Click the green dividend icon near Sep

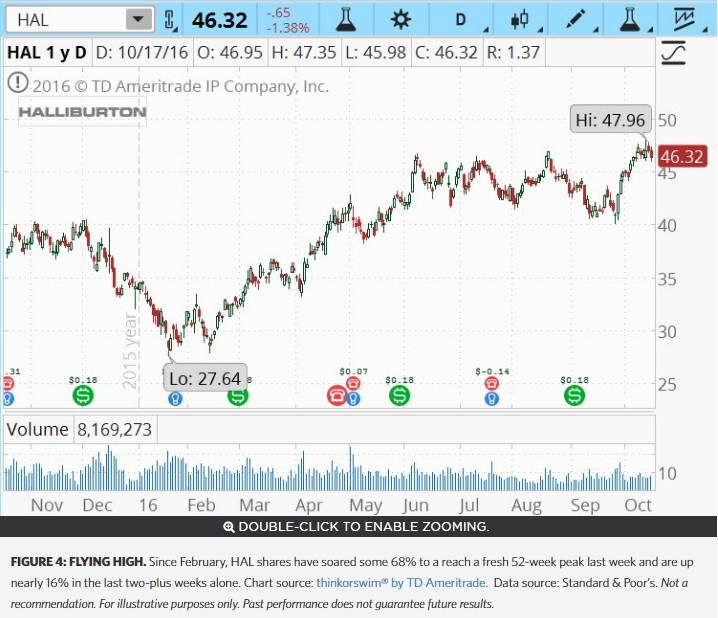click(574, 395)
